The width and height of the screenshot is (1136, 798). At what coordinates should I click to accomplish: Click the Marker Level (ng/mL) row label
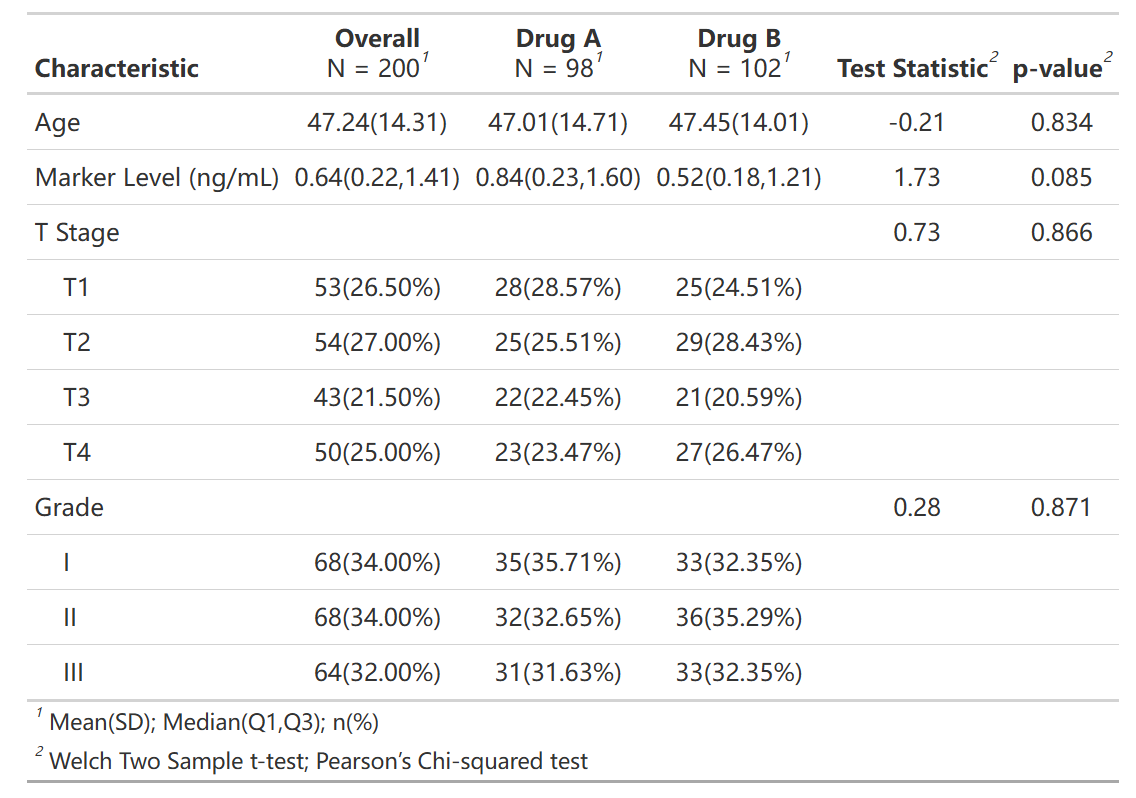click(x=156, y=178)
